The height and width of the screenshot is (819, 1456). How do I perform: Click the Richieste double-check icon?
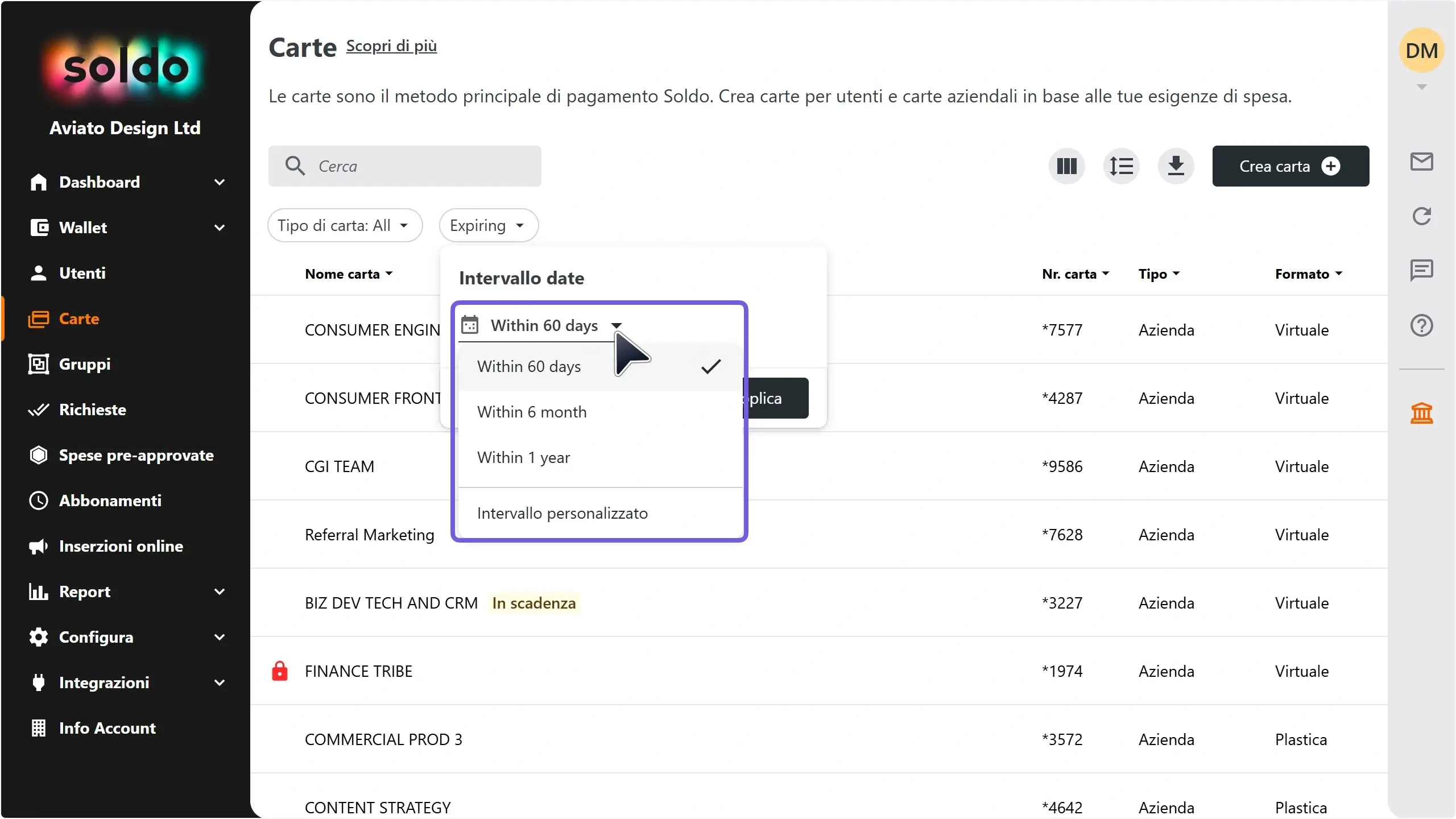coord(39,409)
